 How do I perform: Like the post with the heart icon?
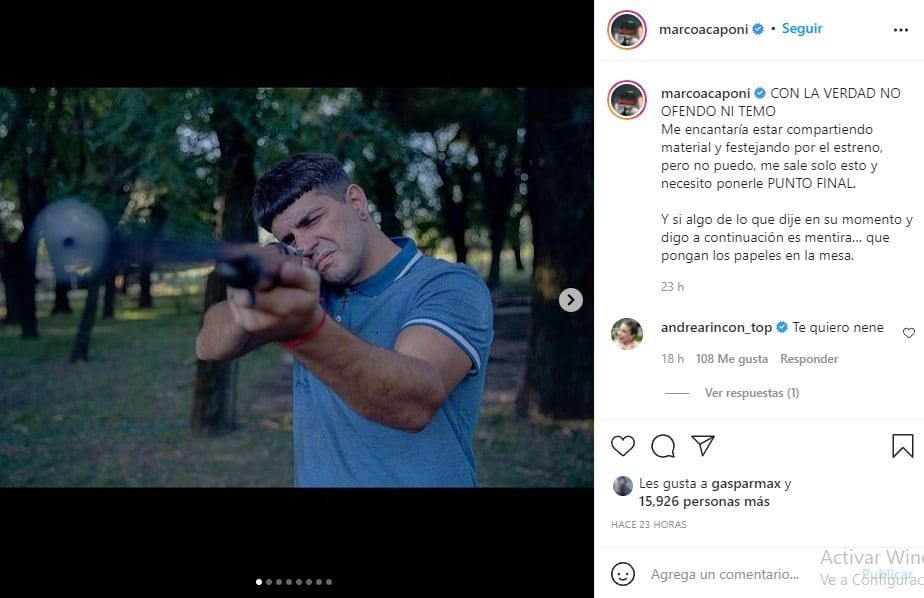[x=622, y=446]
